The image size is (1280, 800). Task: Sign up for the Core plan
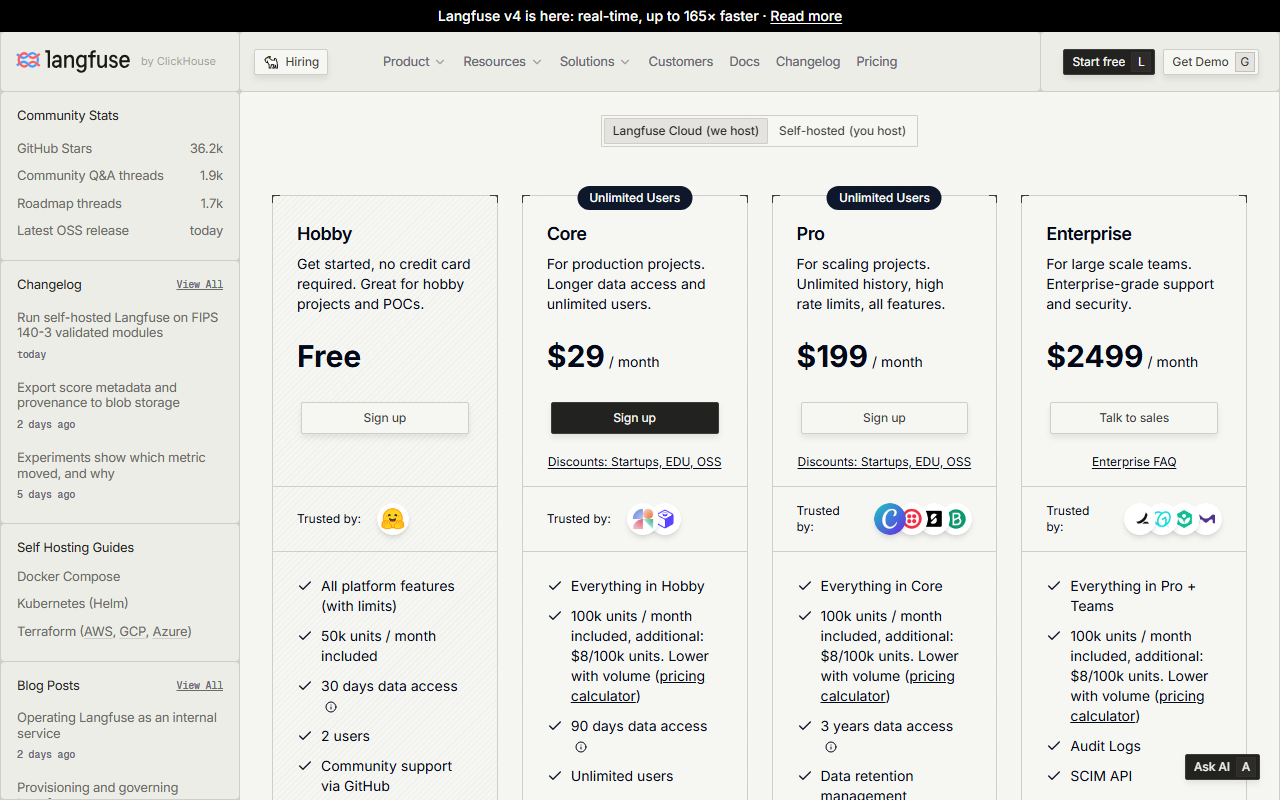635,418
